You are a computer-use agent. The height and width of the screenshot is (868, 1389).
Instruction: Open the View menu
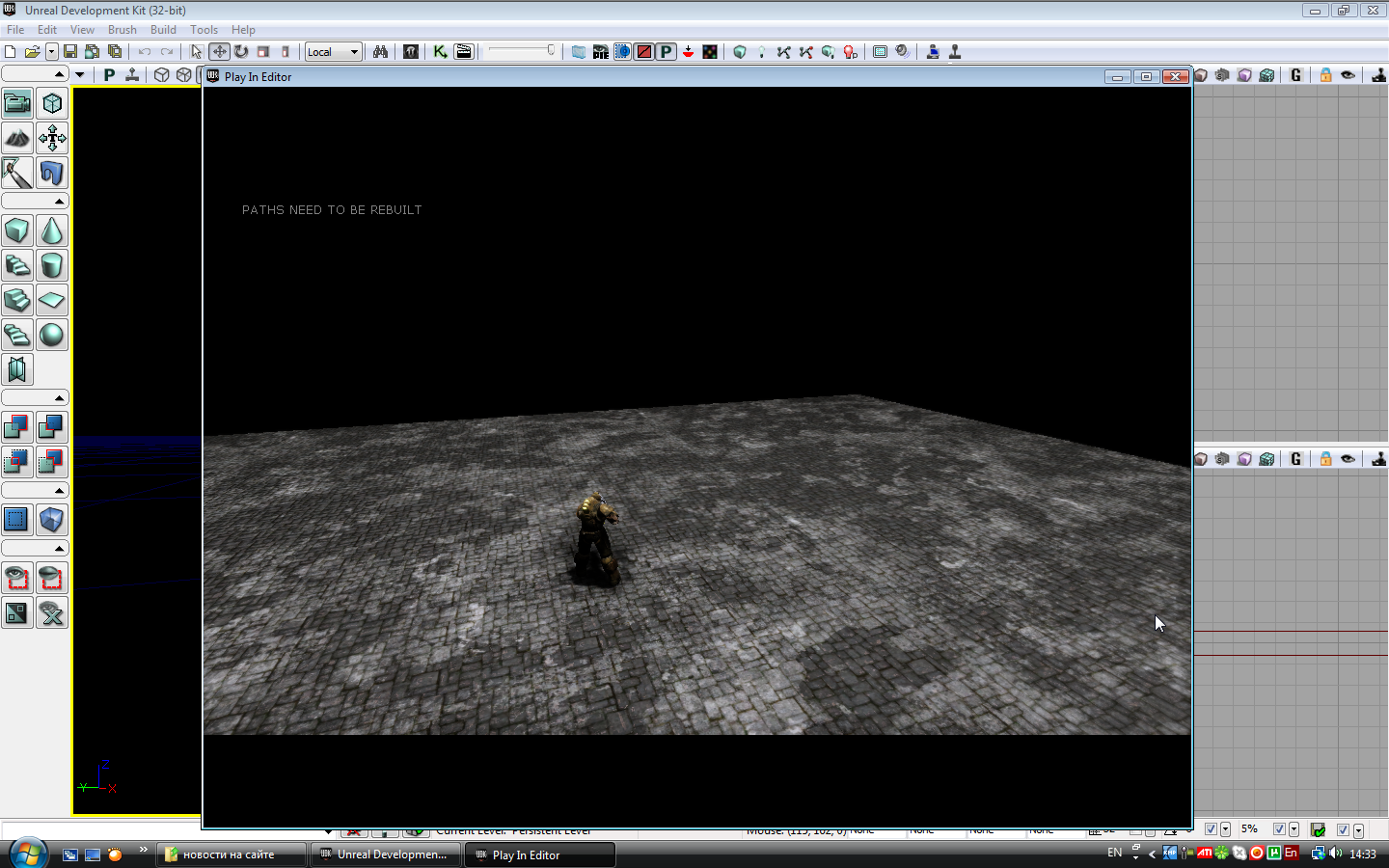pyautogui.click(x=82, y=30)
